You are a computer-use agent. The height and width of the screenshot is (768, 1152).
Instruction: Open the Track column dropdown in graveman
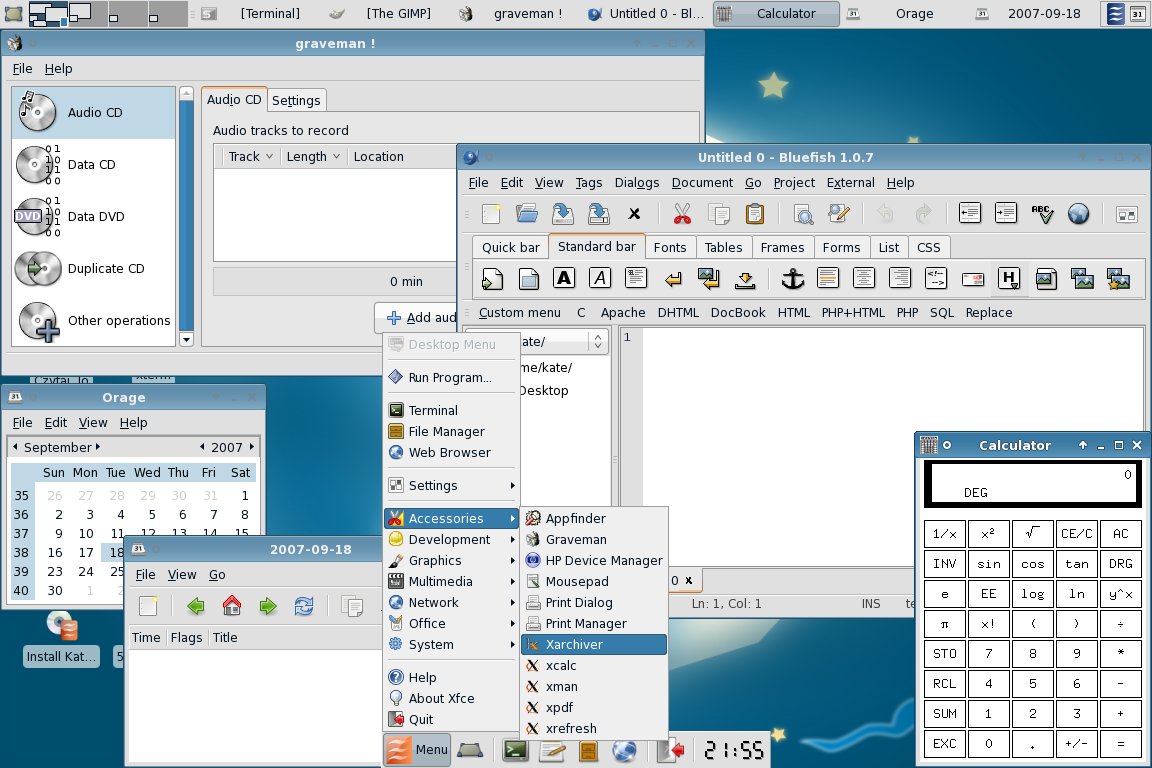[x=269, y=157]
